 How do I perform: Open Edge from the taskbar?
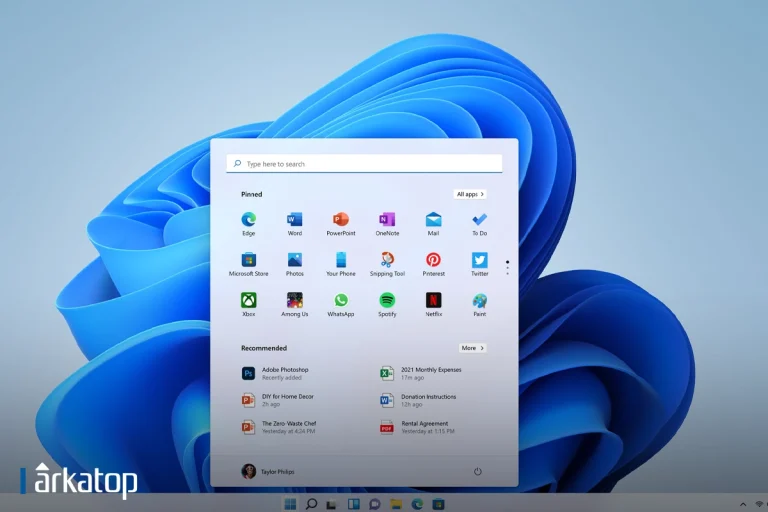pos(417,504)
